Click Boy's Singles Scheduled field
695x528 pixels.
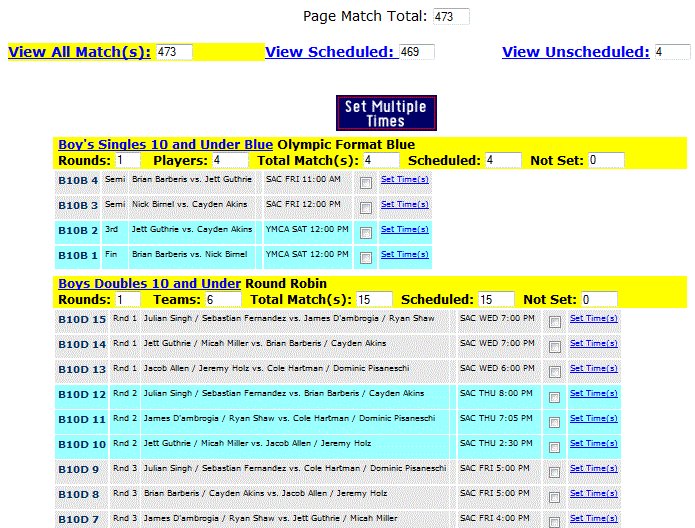point(503,160)
